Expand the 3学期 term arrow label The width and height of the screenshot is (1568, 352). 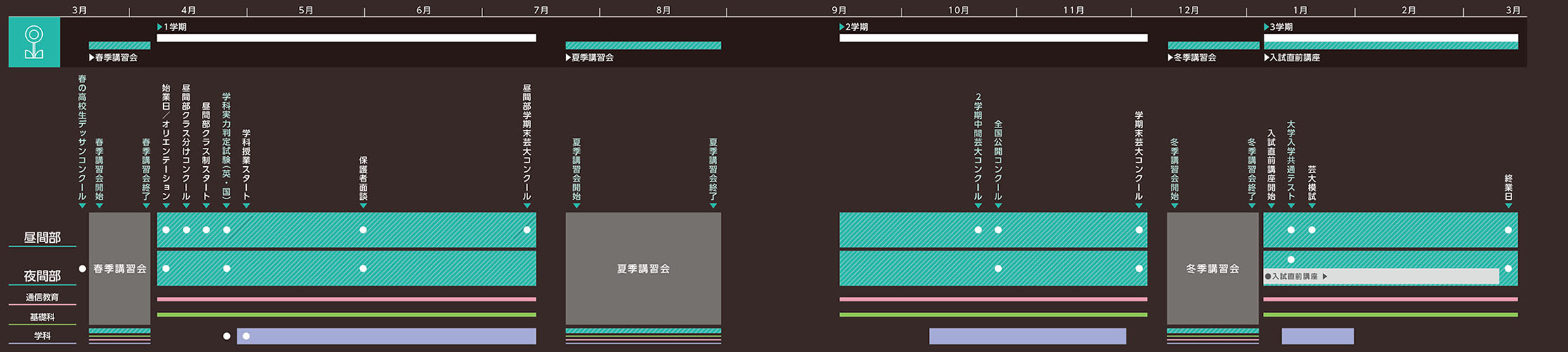tap(1278, 27)
